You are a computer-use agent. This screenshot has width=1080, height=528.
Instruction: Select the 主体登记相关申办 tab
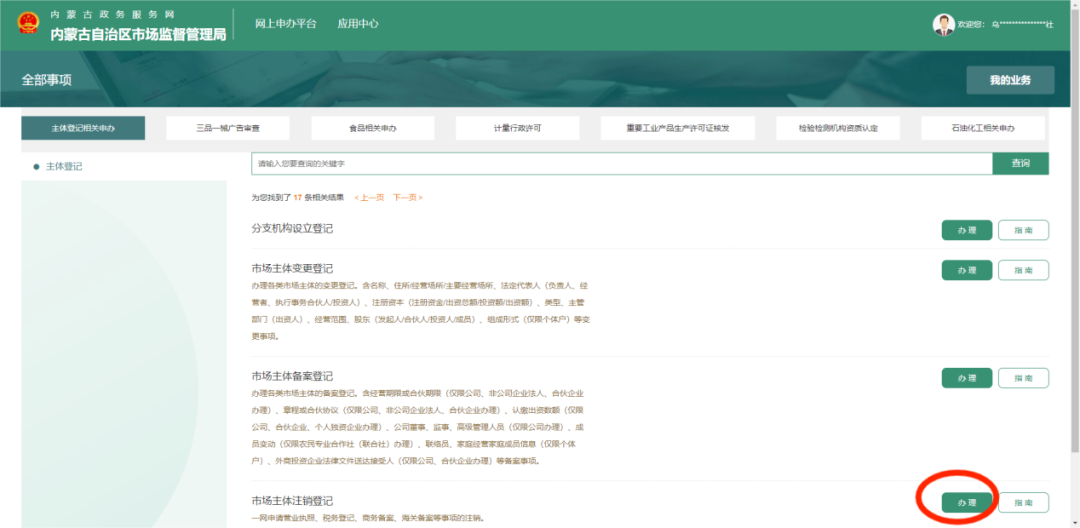pos(83,128)
